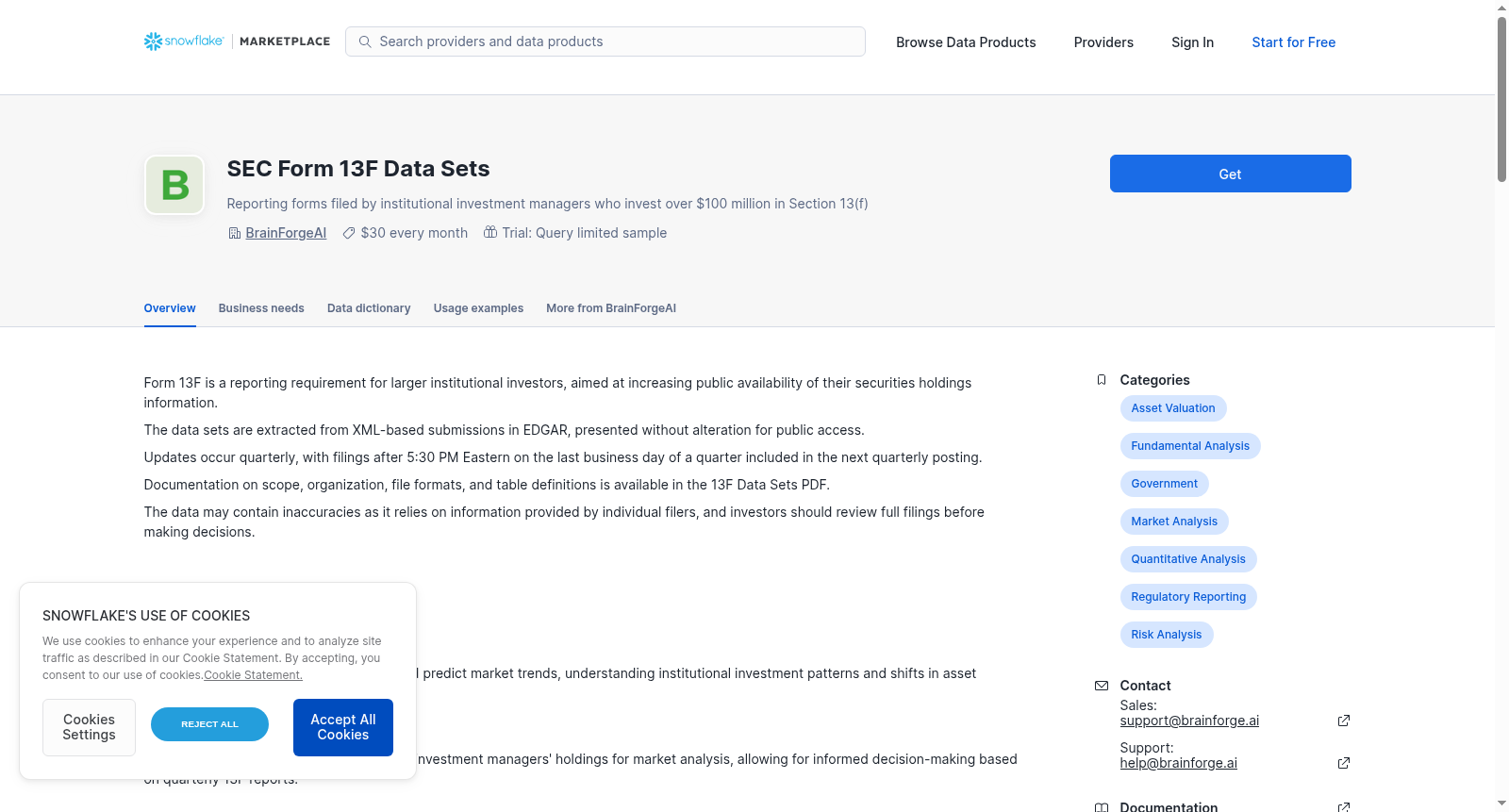1509x812 pixels.
Task: Click the SEC Form 13F Data Sets title
Action: coord(358,169)
